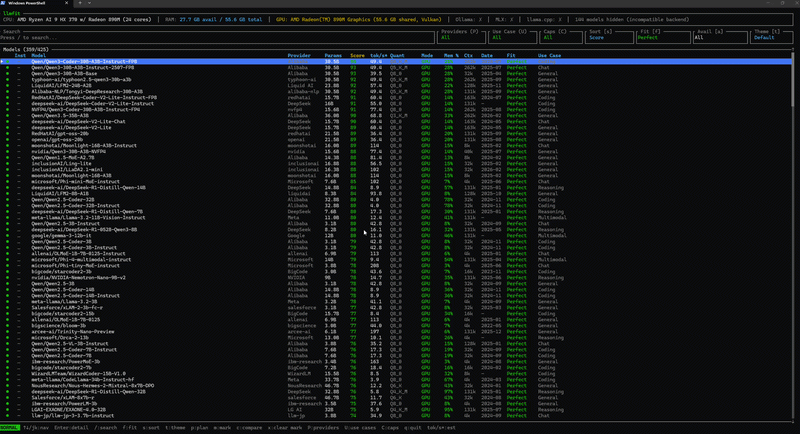Click the NORMAL mode indicator in status bar

point(10,428)
